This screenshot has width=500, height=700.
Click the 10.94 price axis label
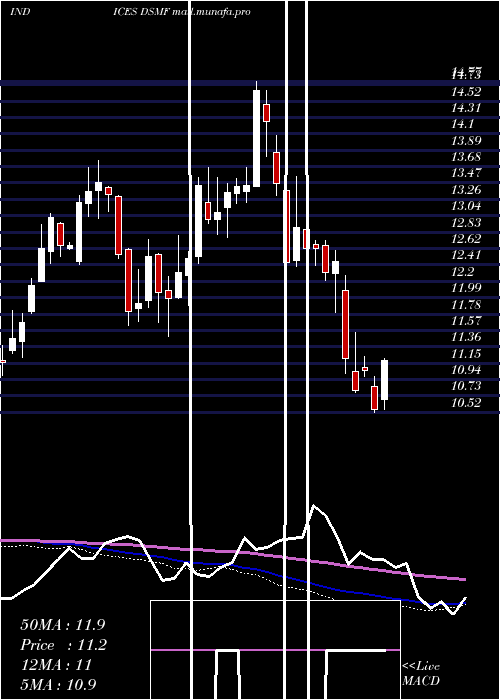tap(467, 370)
